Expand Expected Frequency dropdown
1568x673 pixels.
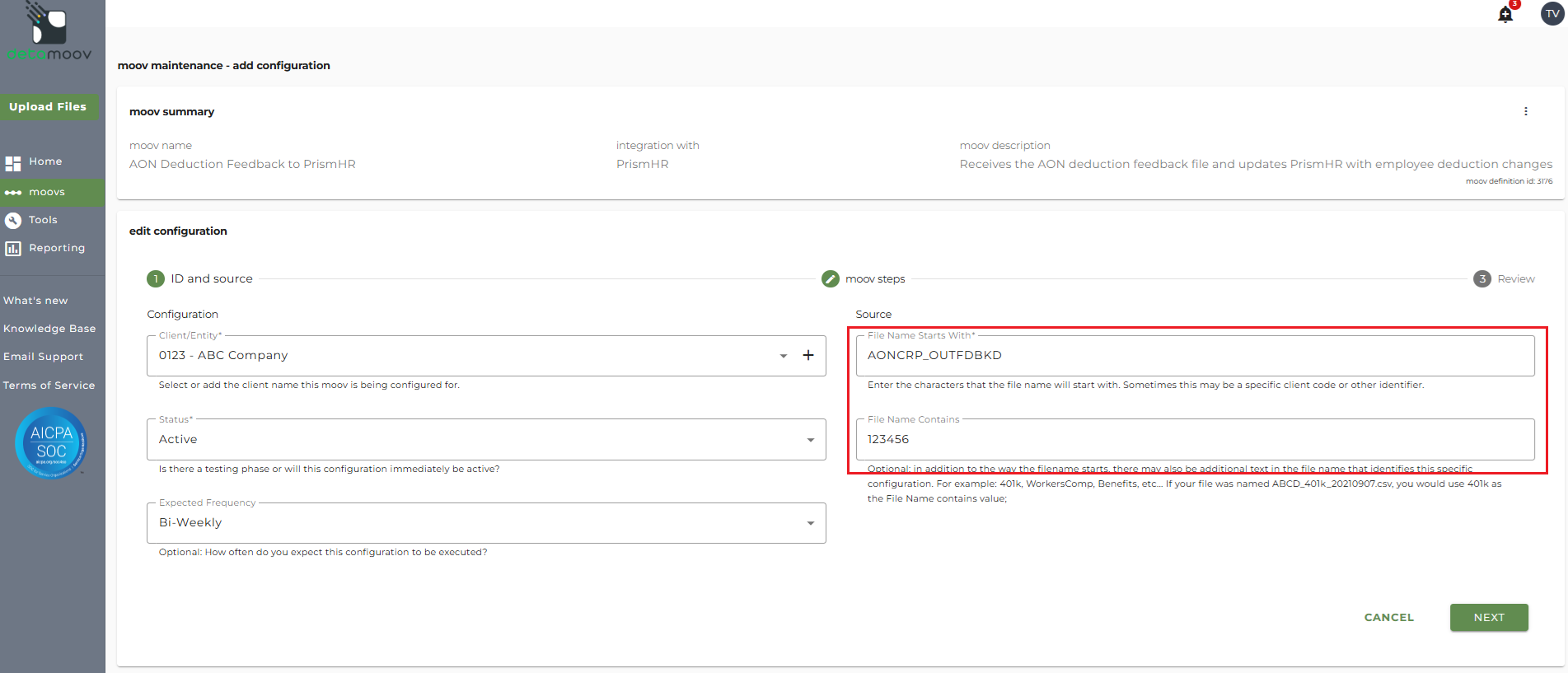point(810,523)
